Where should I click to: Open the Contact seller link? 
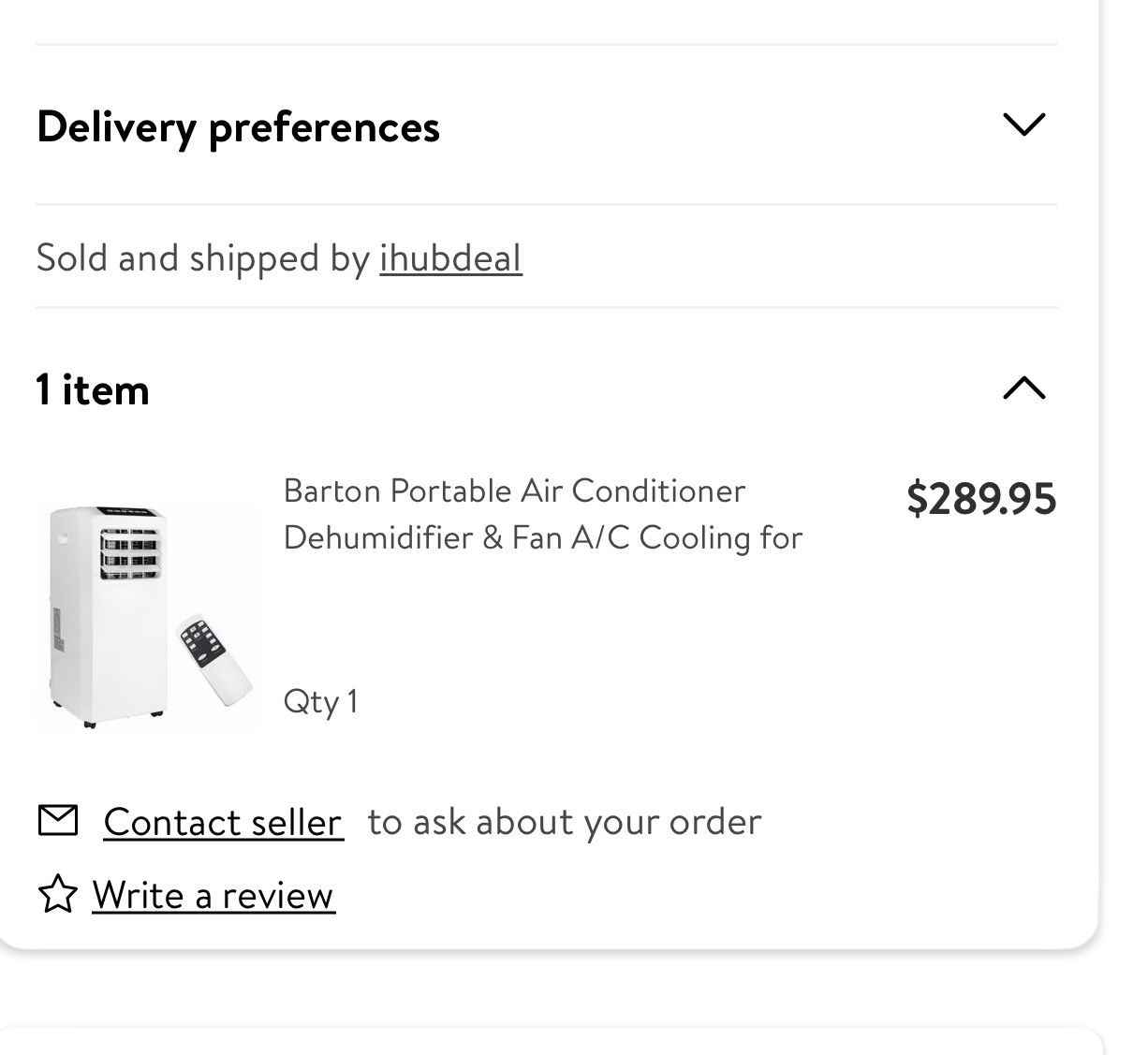pyautogui.click(x=223, y=822)
